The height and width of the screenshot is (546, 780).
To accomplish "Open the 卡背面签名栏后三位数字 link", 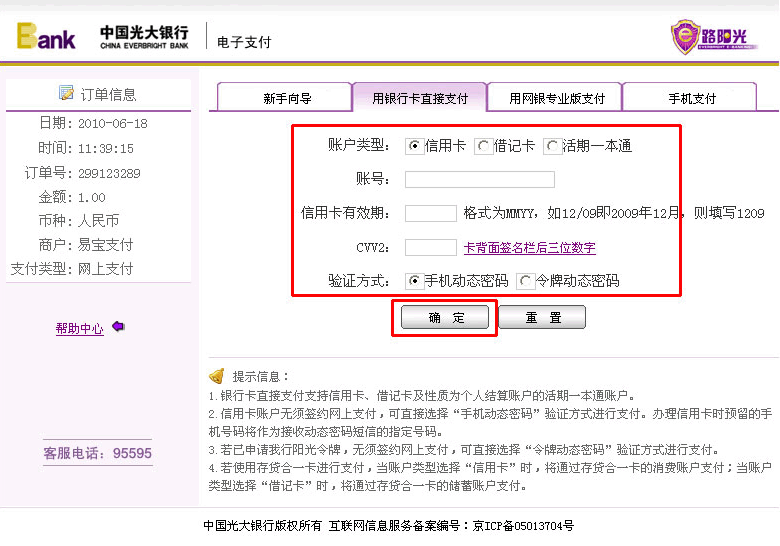I will [530, 247].
